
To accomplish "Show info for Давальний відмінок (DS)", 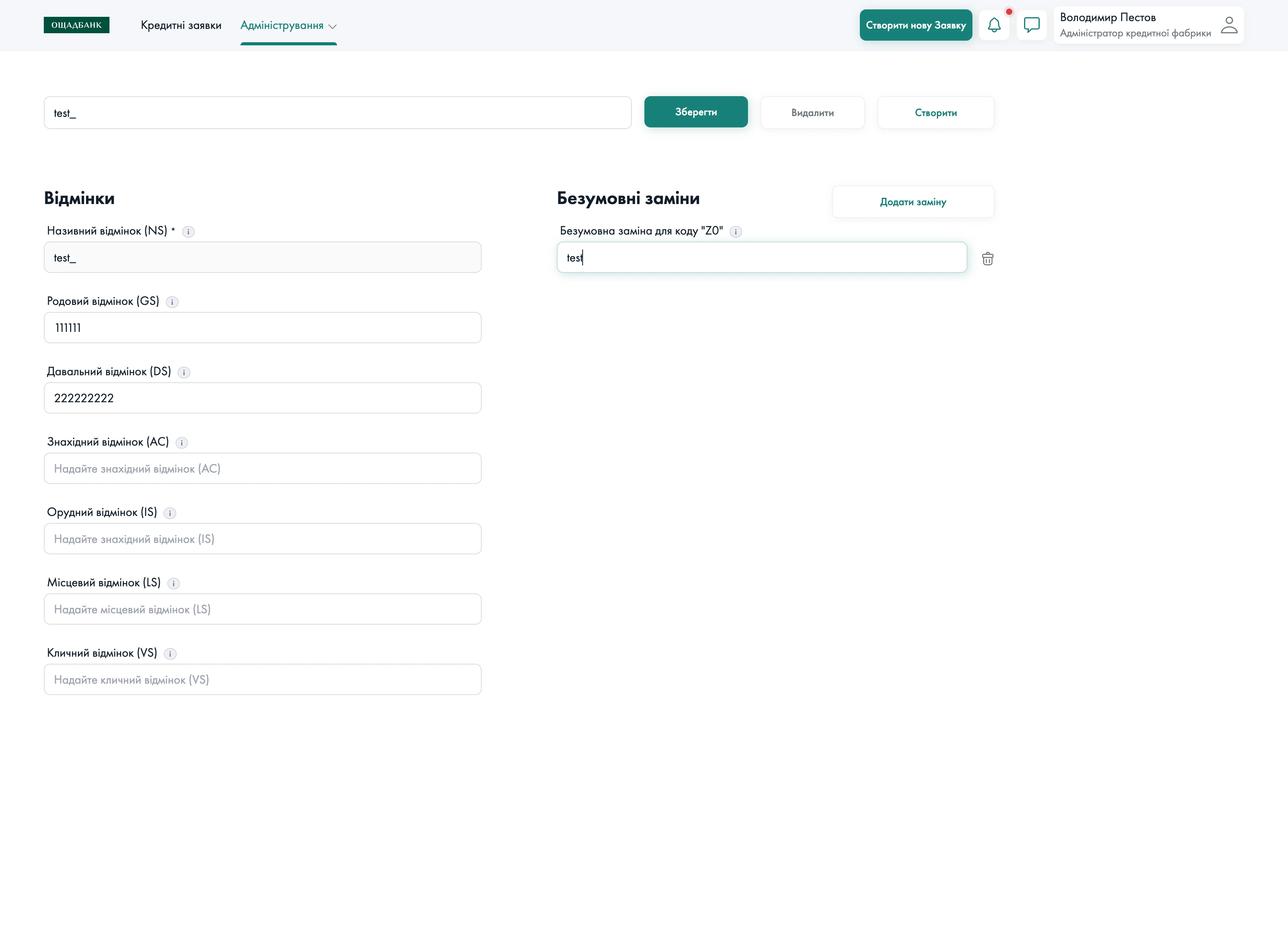I will [x=184, y=373].
